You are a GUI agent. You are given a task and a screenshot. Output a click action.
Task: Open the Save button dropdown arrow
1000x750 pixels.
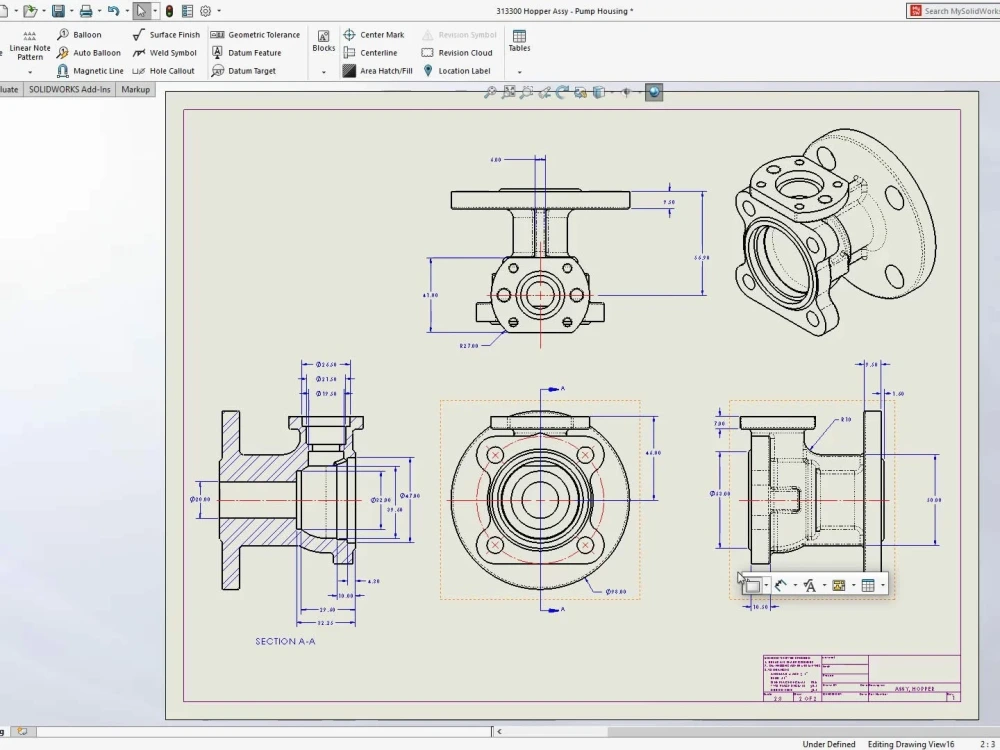coord(71,11)
